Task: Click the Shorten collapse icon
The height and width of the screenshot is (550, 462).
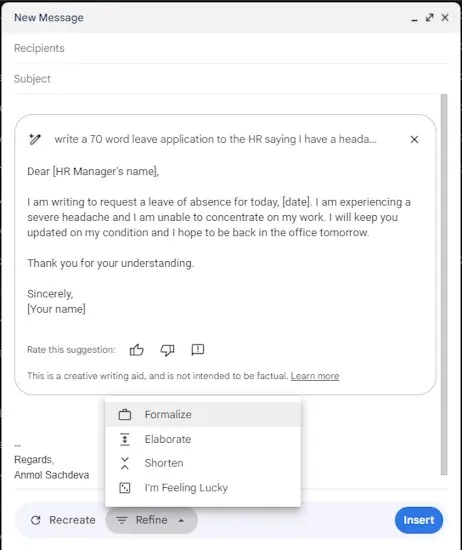Action: [125, 463]
